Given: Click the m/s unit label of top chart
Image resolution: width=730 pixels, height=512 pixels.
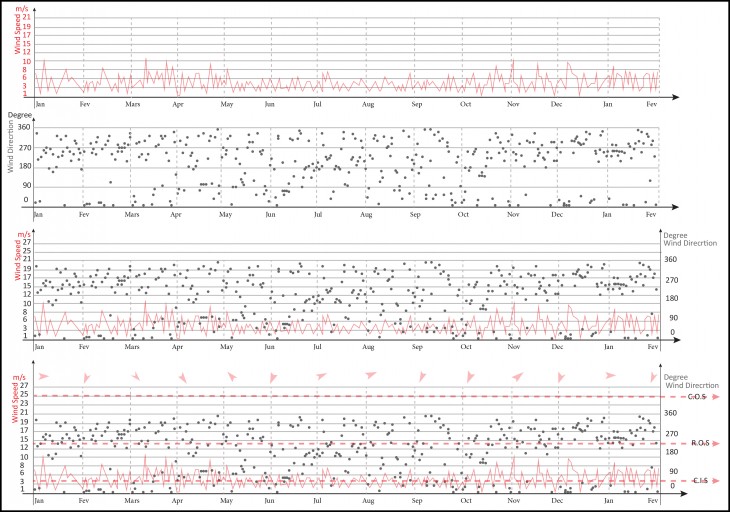Looking at the screenshot, I should point(26,7).
